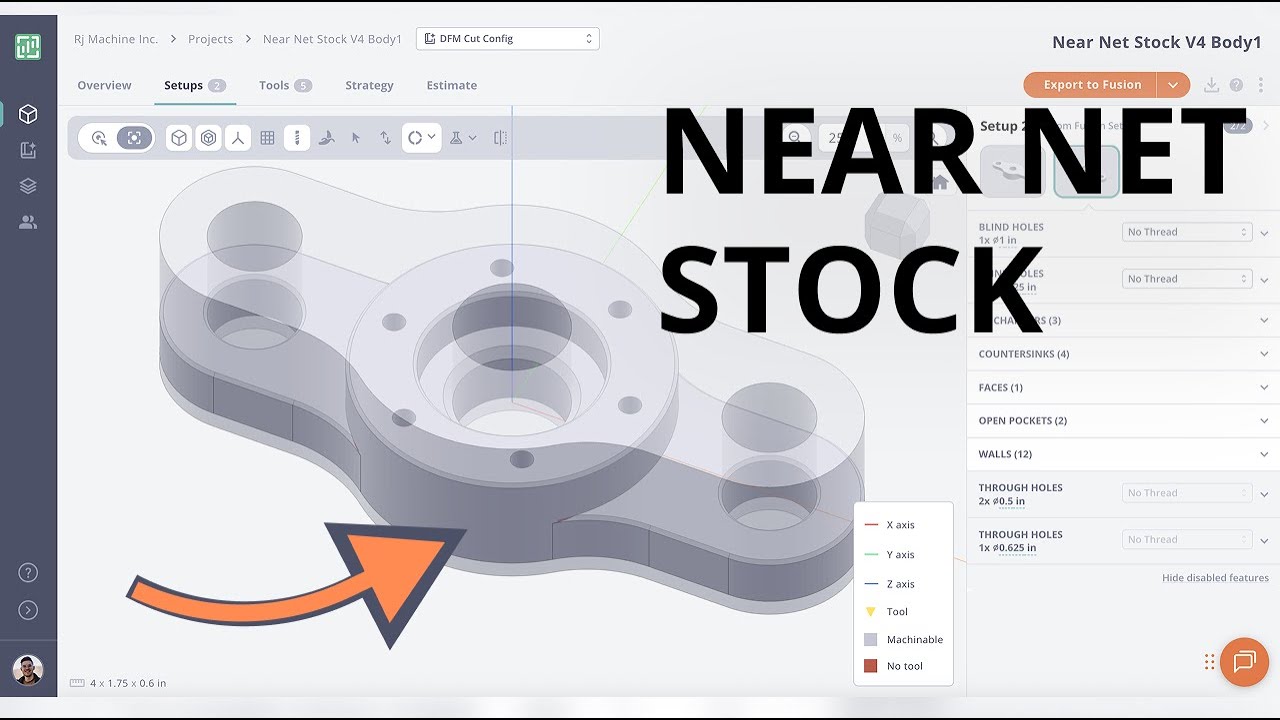Open the layers stack sidebar icon
The width and height of the screenshot is (1280, 720).
[28, 186]
